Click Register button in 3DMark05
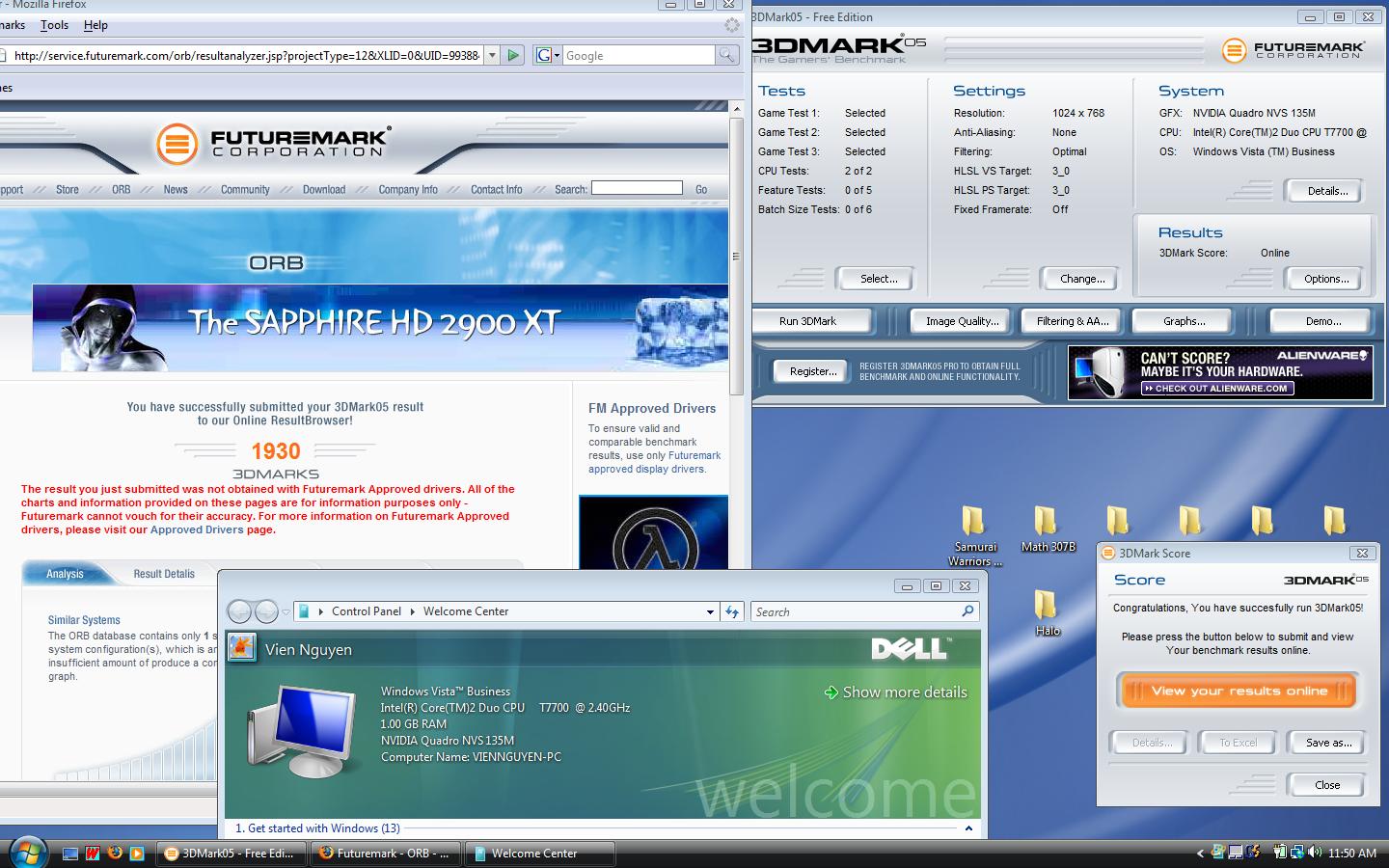 (813, 371)
